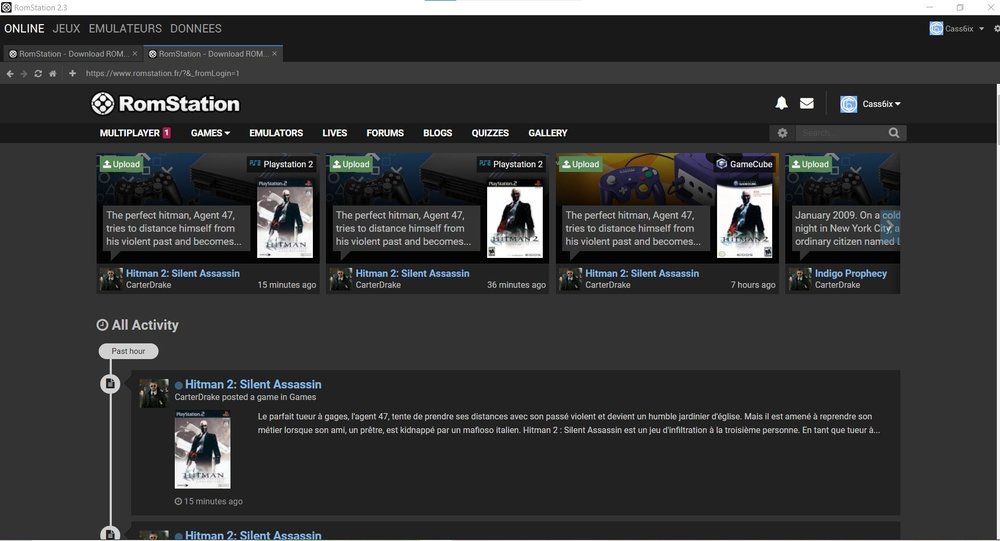Switch to the DONNEES section
The width and height of the screenshot is (1000, 541).
(196, 29)
